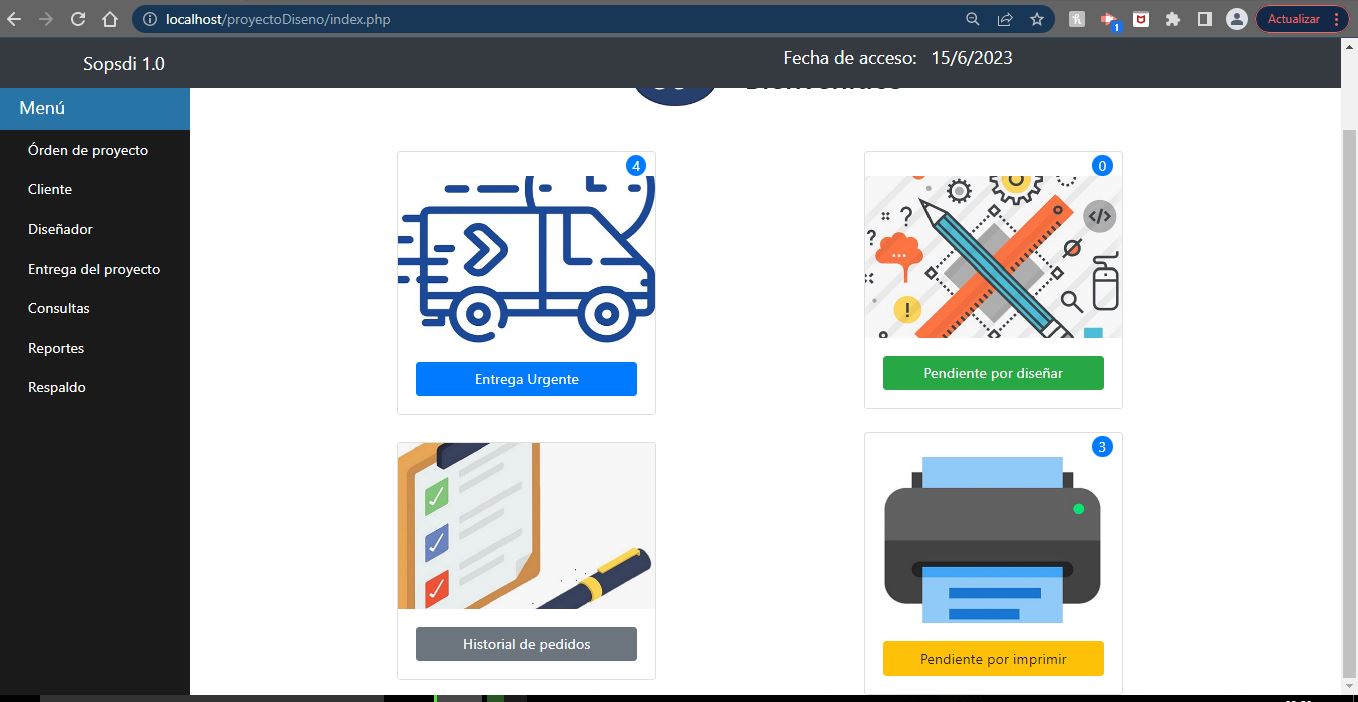Click the zoom magnifier icon in address bar
The width and height of the screenshot is (1358, 702).
(972, 19)
